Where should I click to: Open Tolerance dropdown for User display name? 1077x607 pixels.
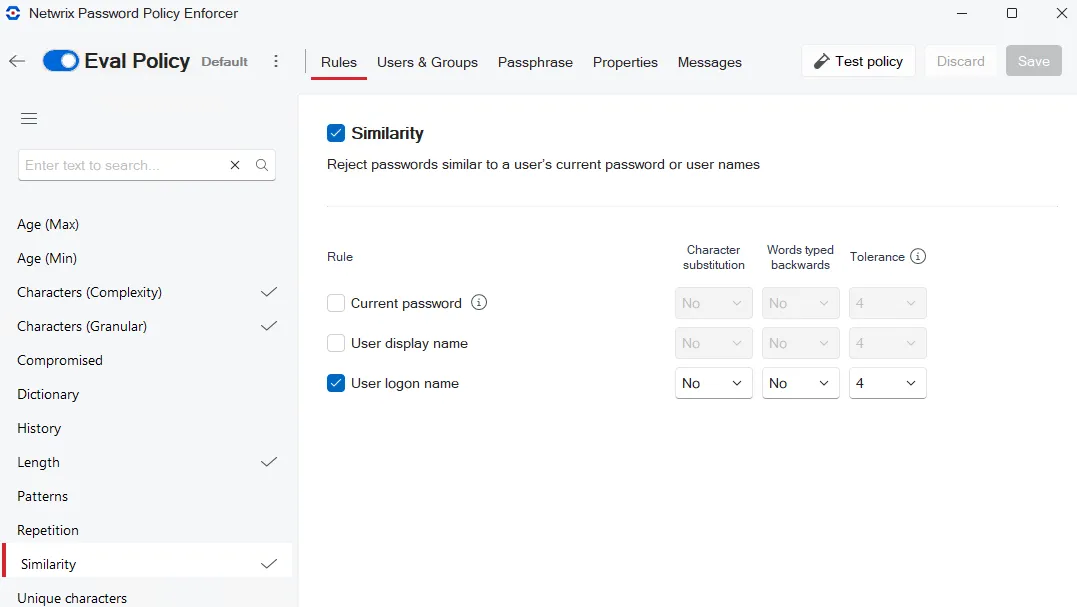coord(887,343)
